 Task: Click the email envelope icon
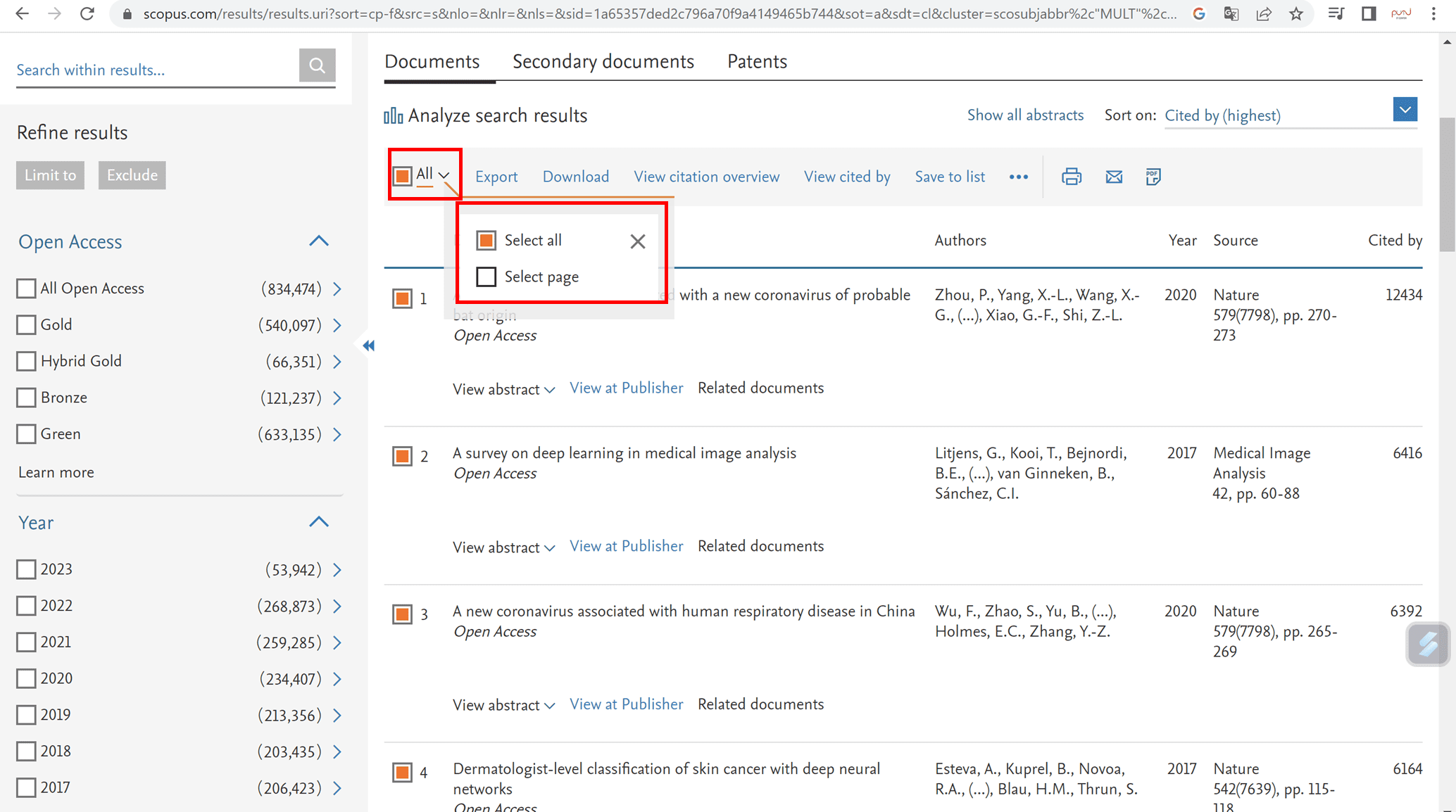[x=1113, y=177]
